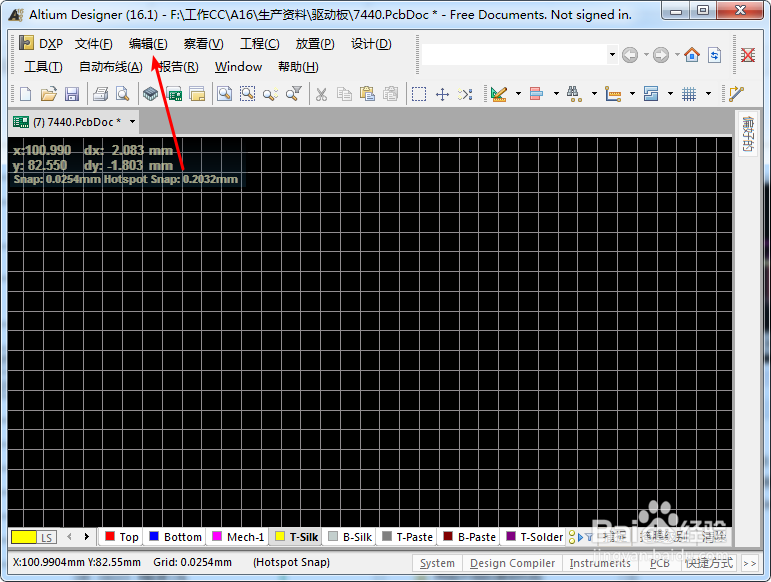Open the 设计(D) menu
Screen dimensions: 771x582
371,44
